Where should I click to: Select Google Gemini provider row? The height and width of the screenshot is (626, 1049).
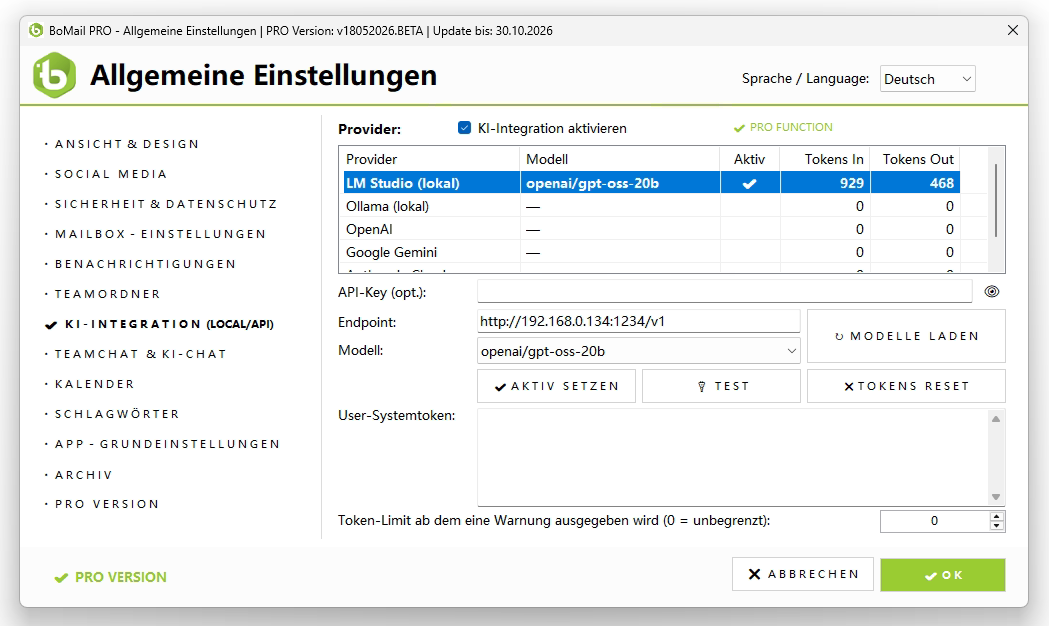click(x=652, y=252)
